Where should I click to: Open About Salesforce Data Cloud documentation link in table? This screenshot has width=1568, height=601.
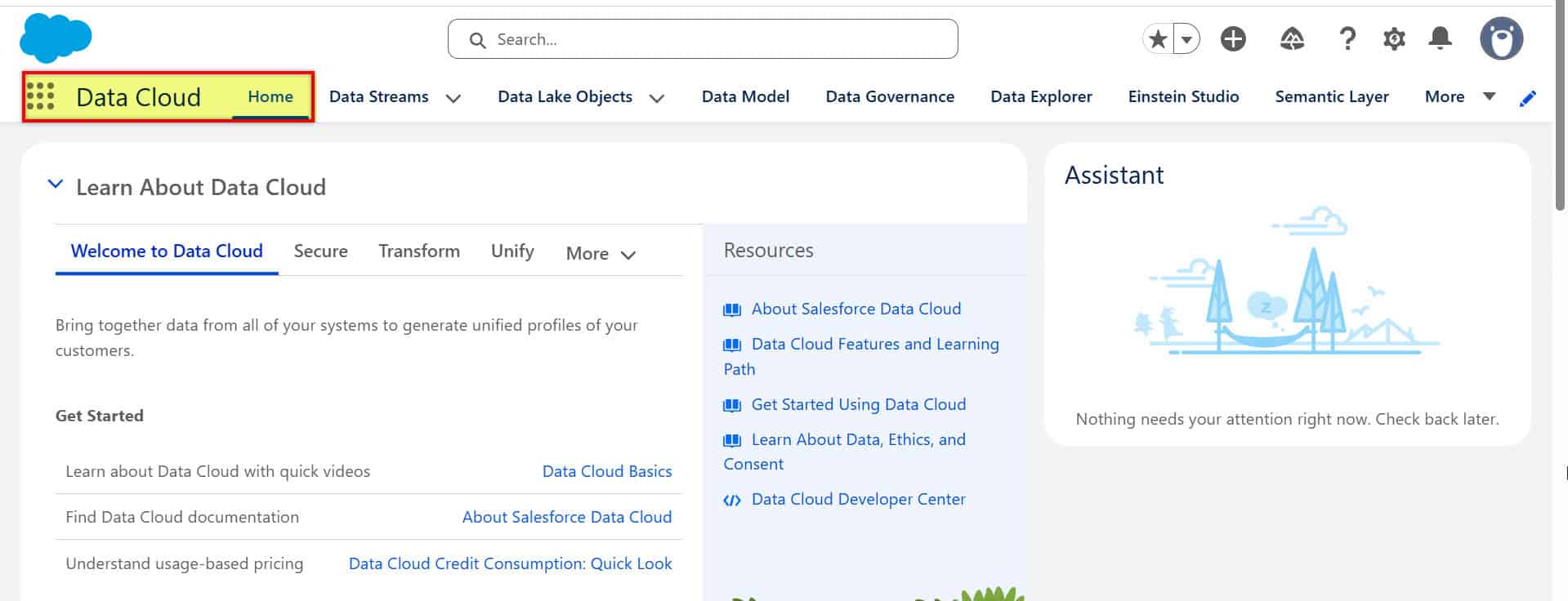point(567,517)
